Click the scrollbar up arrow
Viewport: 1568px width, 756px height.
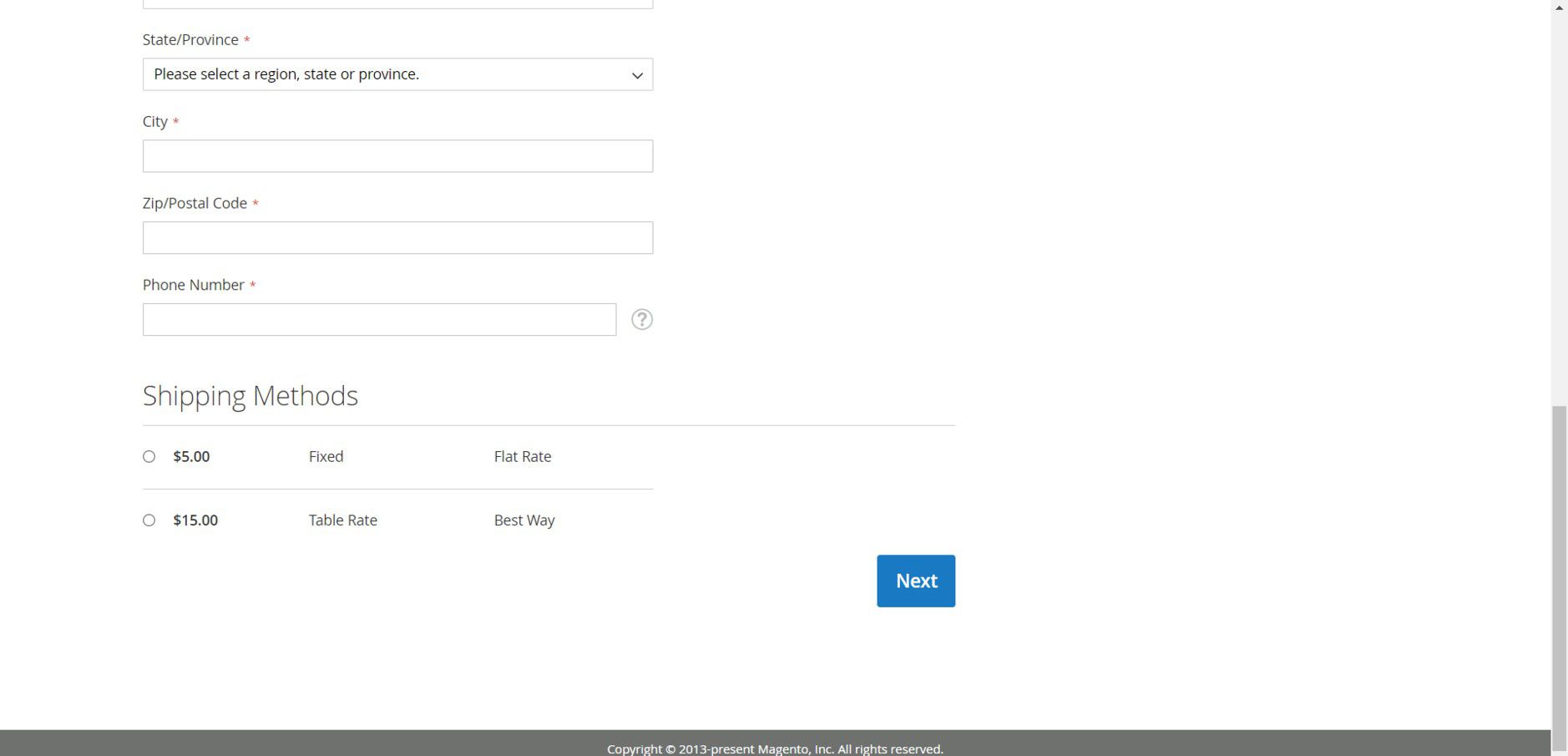pyautogui.click(x=1559, y=8)
